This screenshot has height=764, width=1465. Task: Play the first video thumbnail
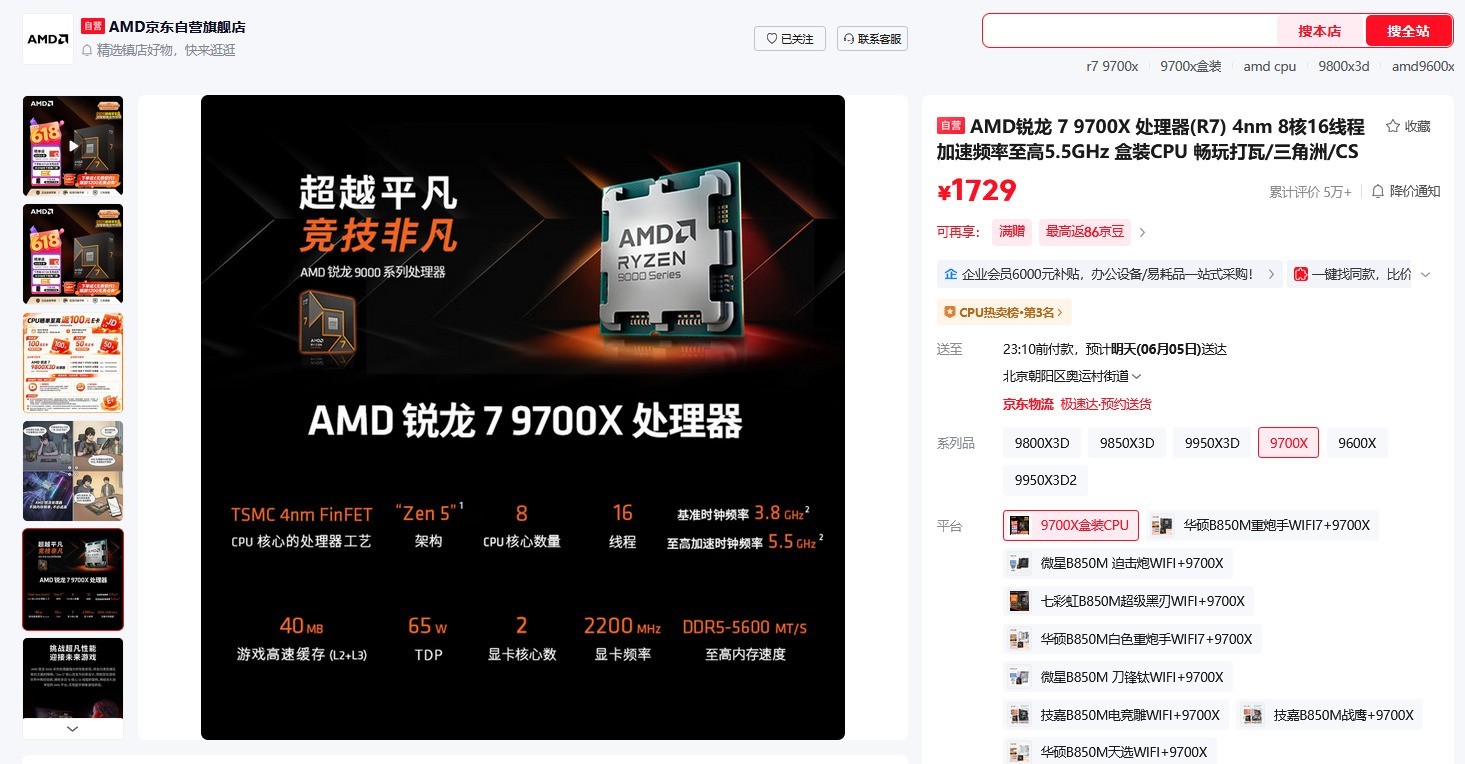[73, 146]
